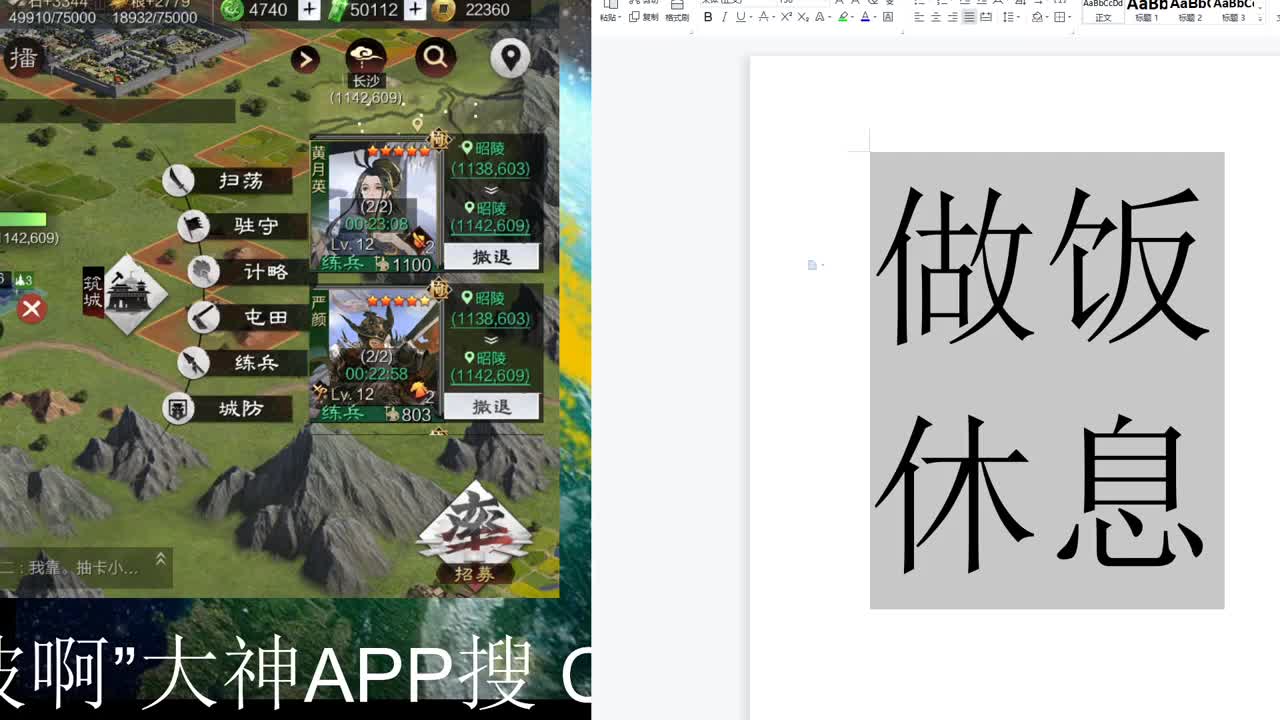Toggle Underline in the Word ribbon

click(743, 17)
